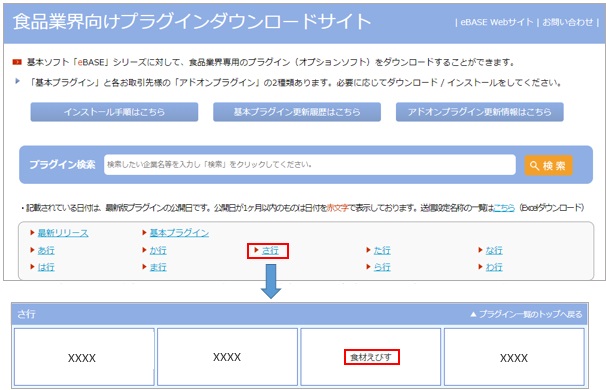This screenshot has height=390, width=606.
Task: Click the アドオンプラグイン更新情報はこちら button
Action: tap(480, 112)
